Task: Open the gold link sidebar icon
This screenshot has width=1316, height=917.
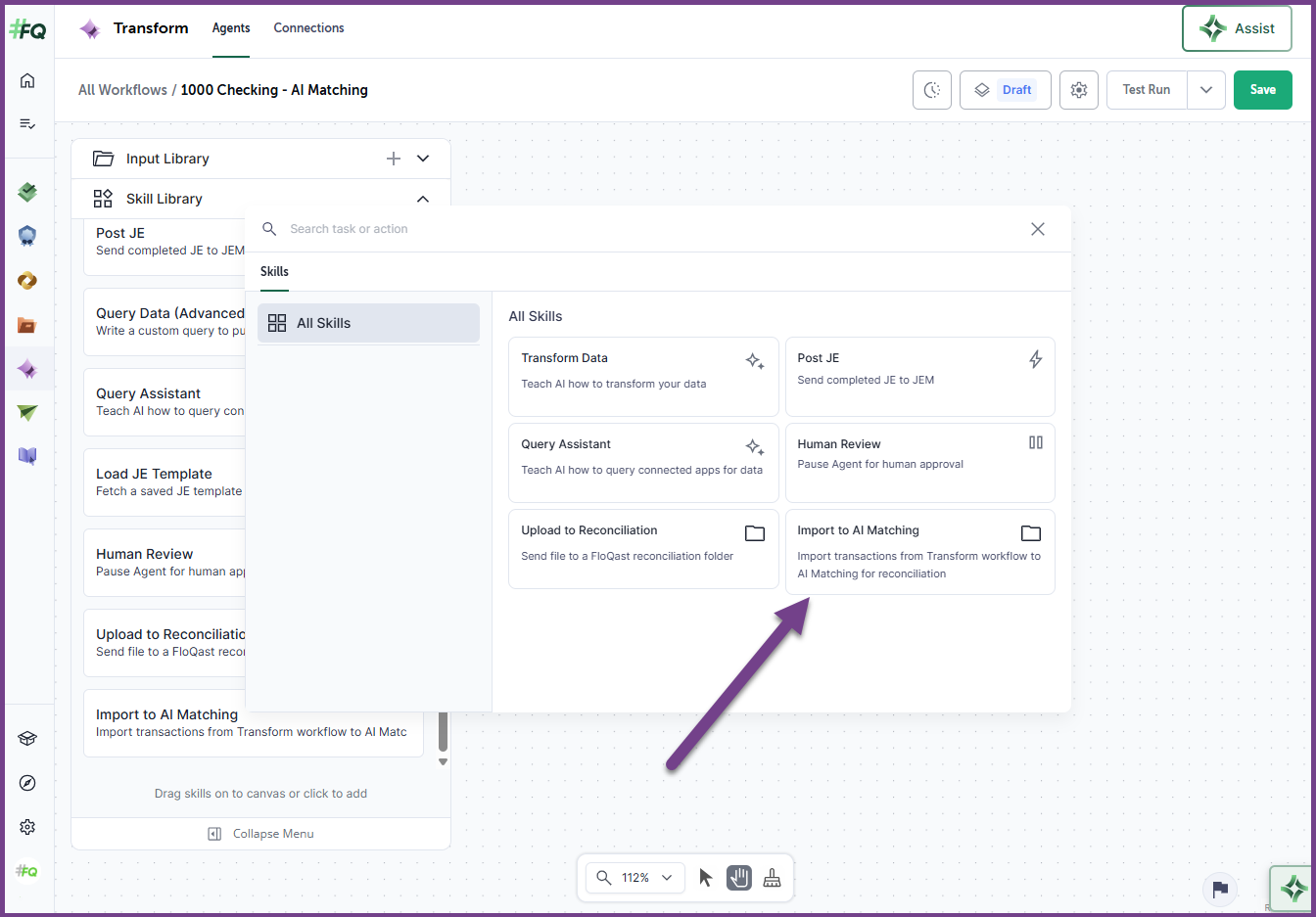Action: (x=27, y=281)
